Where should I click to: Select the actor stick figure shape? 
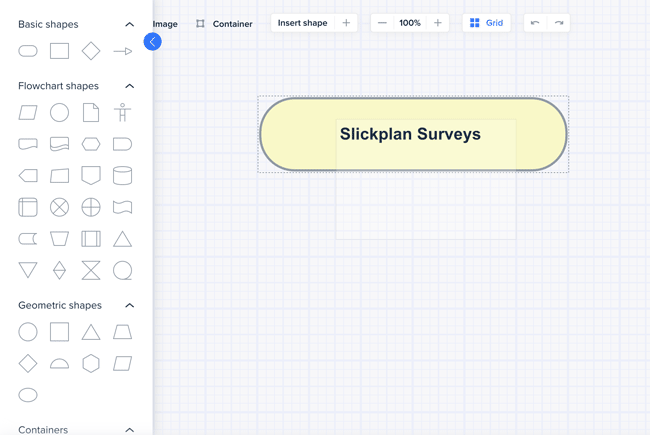122,113
